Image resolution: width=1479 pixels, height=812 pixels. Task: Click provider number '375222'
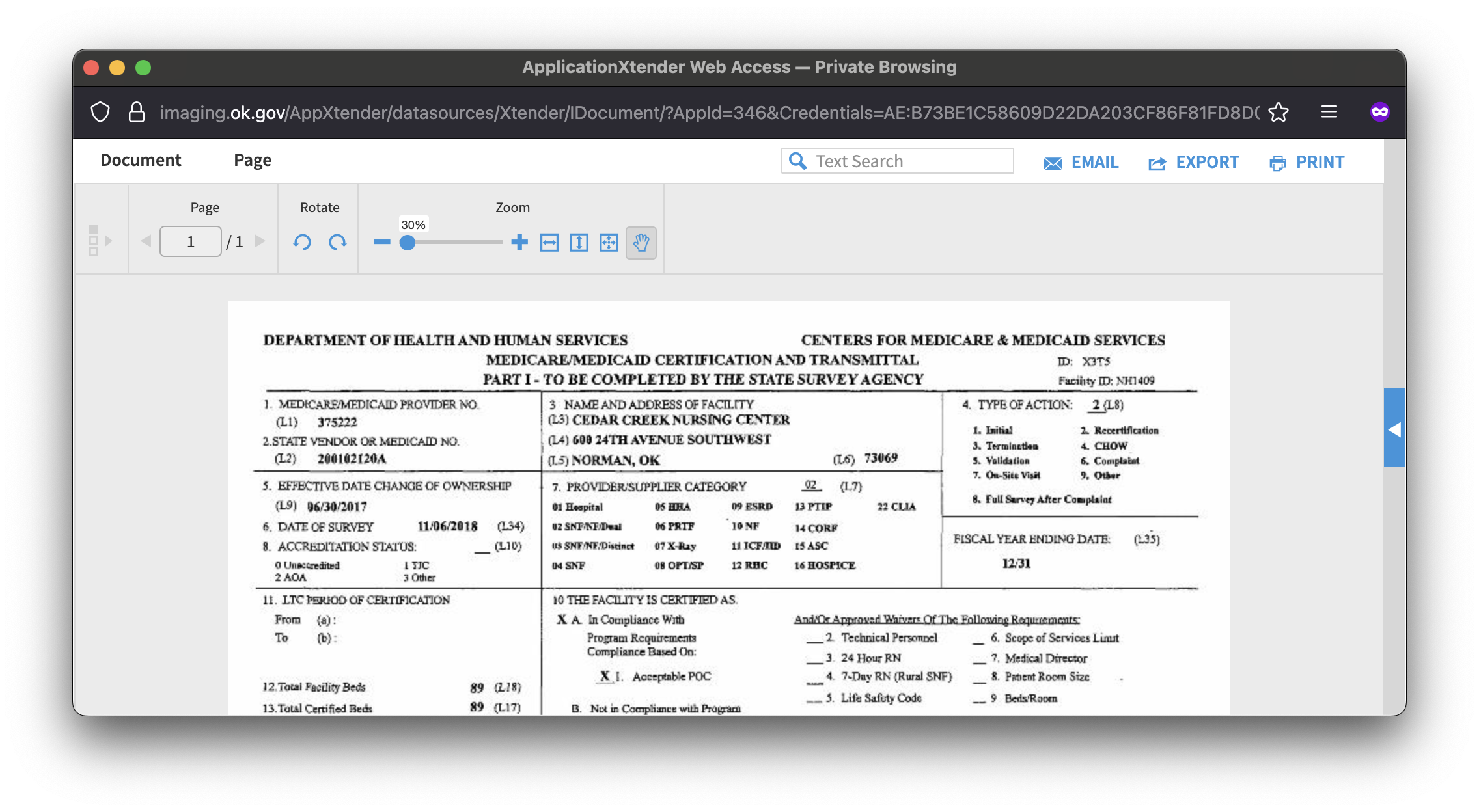pos(337,422)
